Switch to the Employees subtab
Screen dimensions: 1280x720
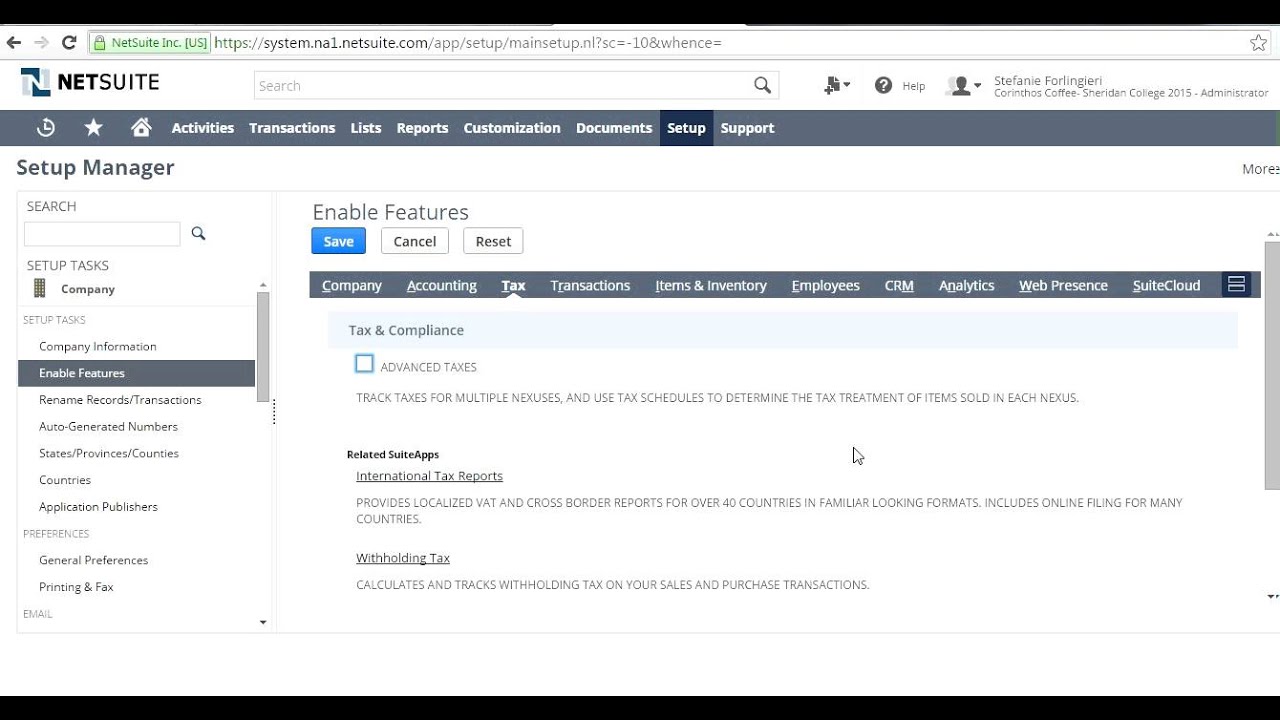click(826, 285)
